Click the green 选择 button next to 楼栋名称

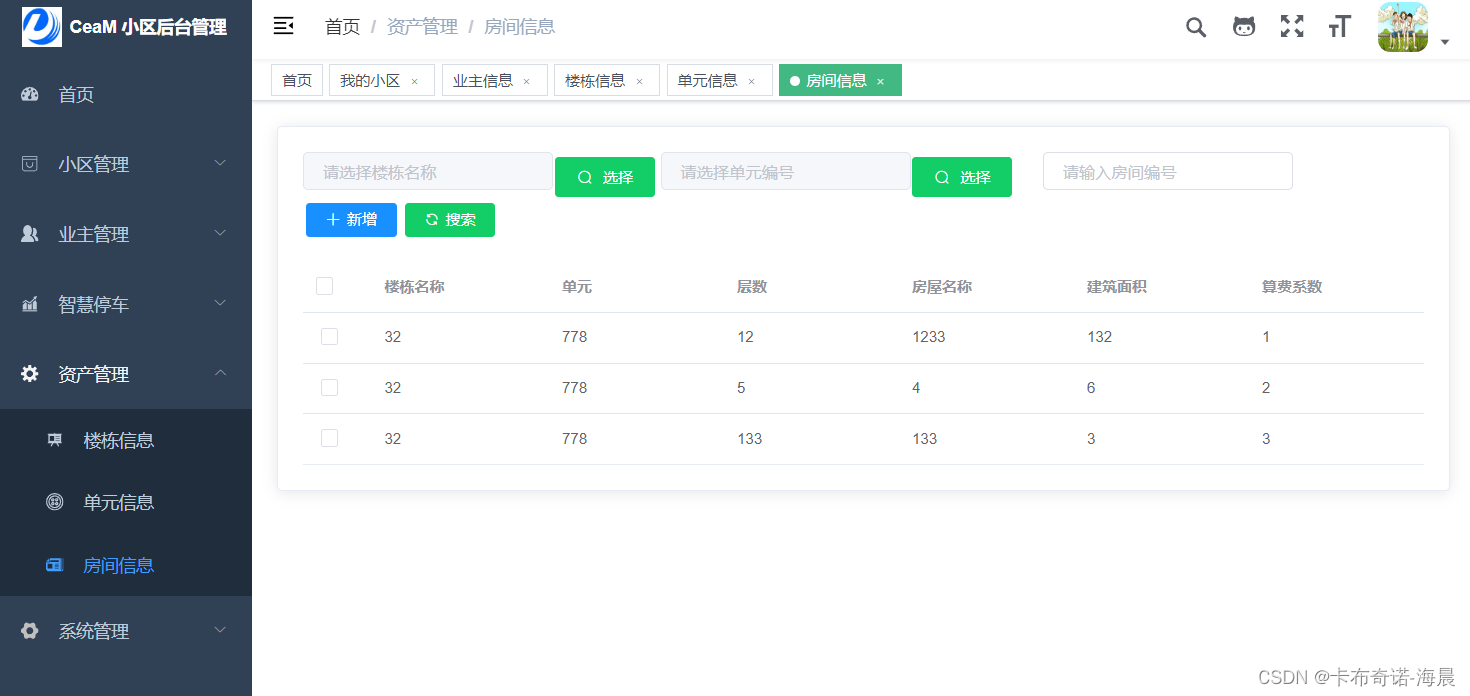(x=605, y=176)
